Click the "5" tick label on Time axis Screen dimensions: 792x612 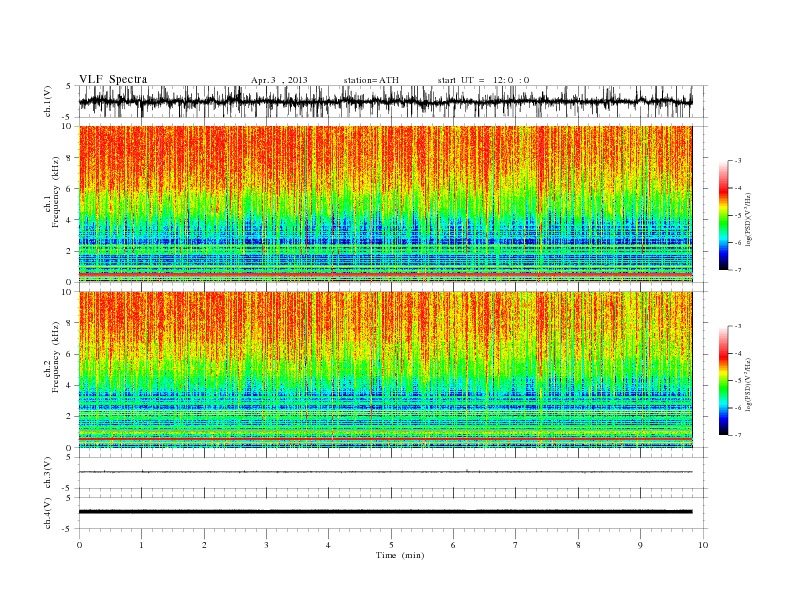pos(391,545)
